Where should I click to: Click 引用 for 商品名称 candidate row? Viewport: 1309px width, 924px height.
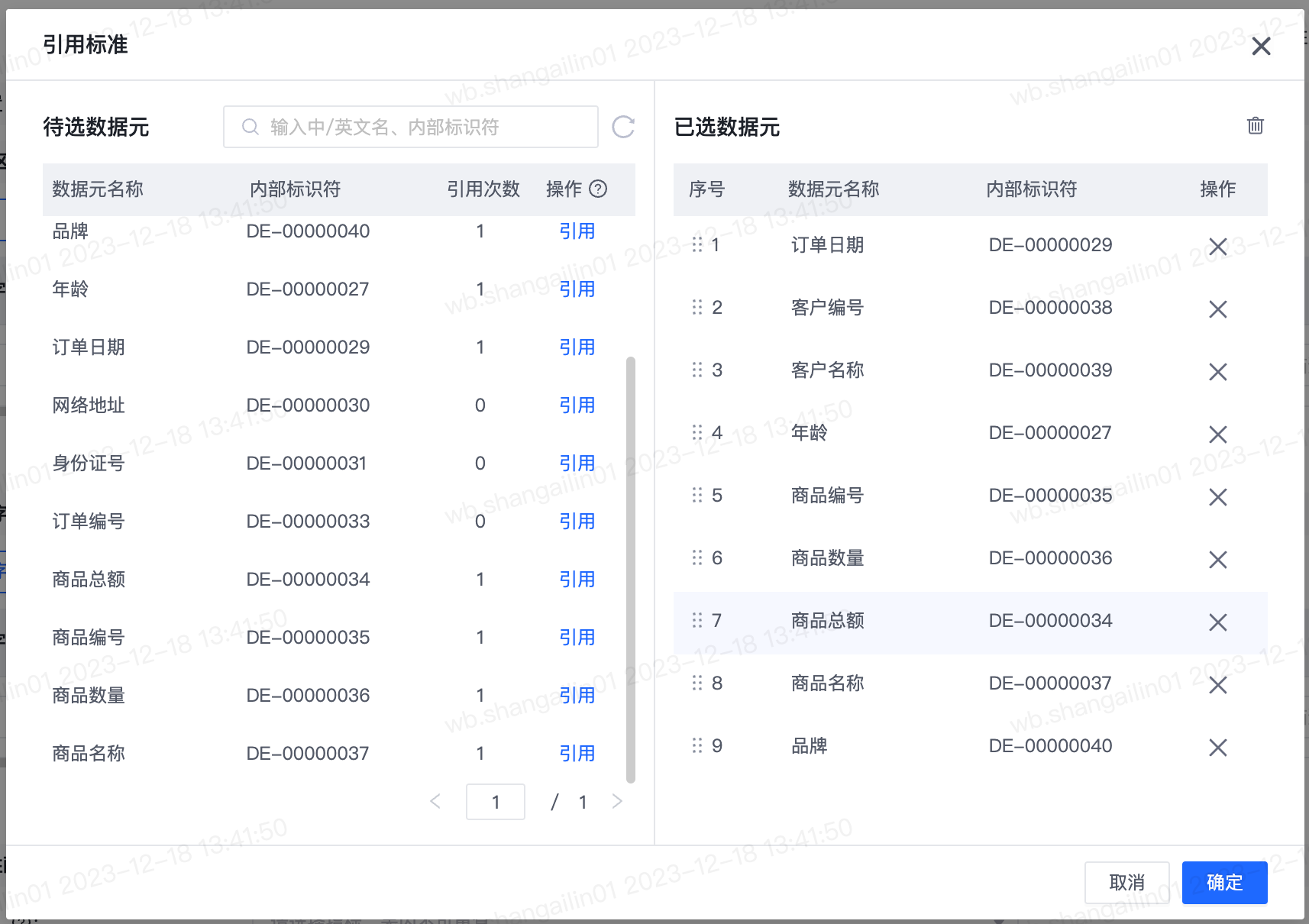[577, 753]
